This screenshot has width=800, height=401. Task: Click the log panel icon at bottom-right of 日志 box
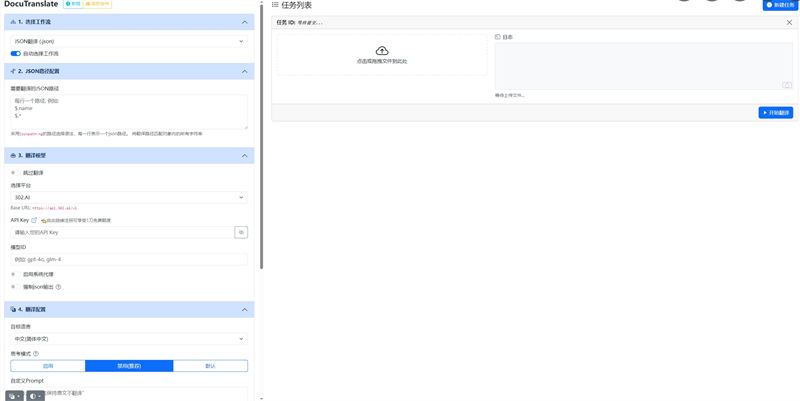coord(787,85)
